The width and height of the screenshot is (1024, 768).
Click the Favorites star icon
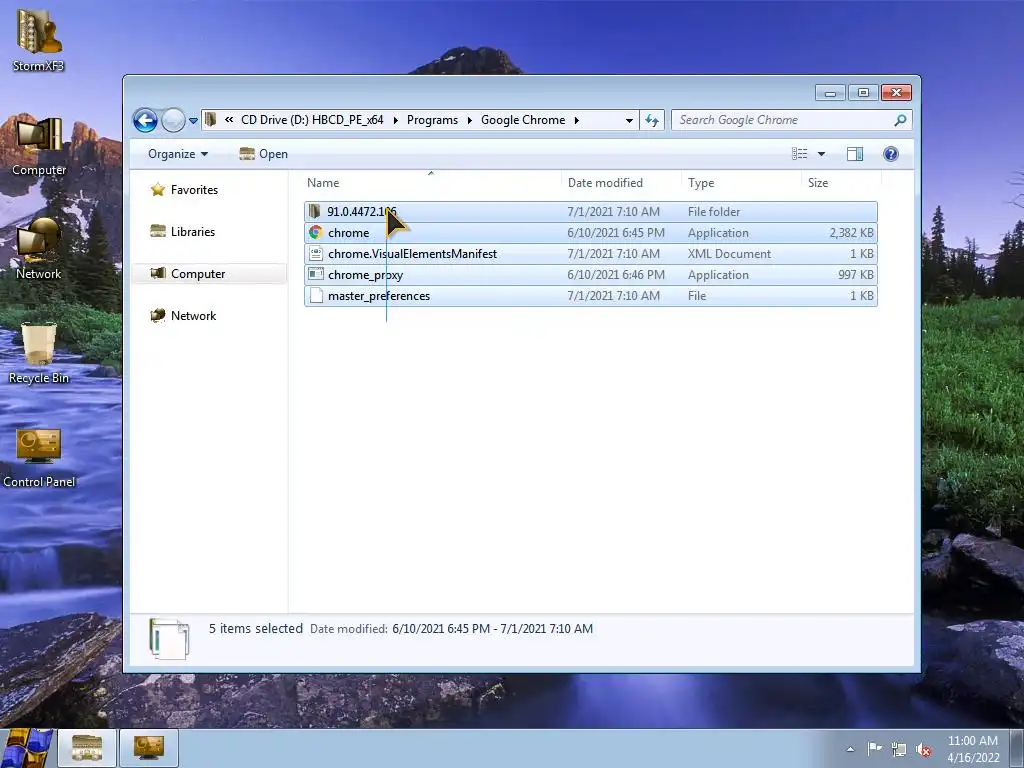coord(157,189)
